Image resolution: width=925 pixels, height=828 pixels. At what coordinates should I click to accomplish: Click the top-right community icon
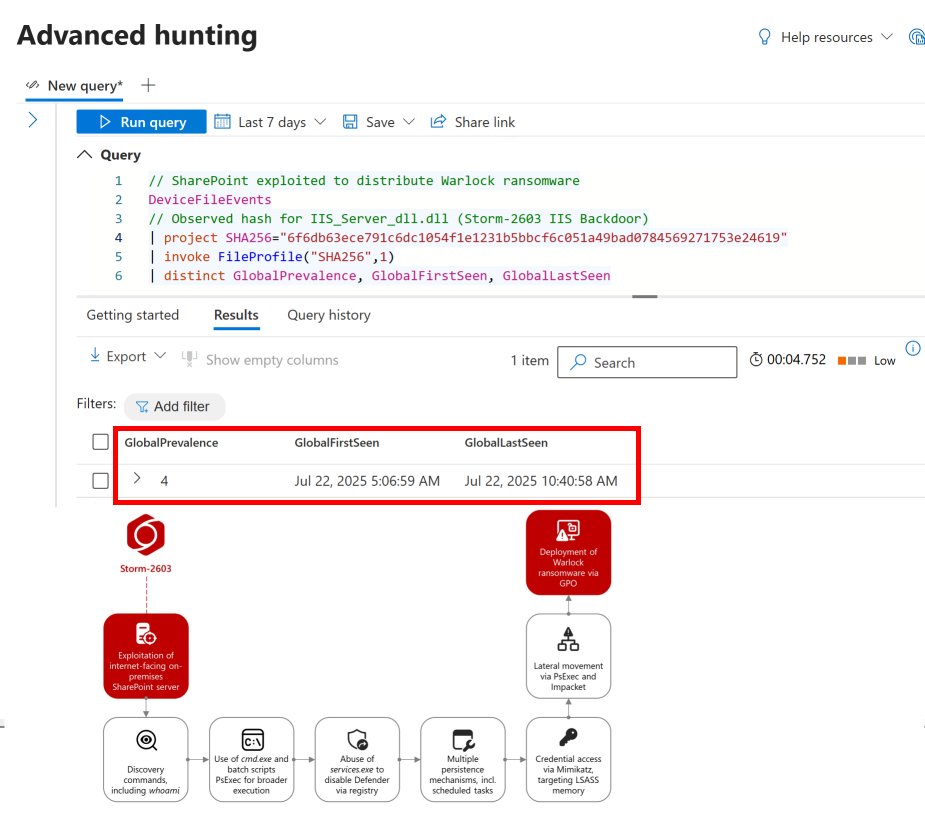(x=917, y=37)
